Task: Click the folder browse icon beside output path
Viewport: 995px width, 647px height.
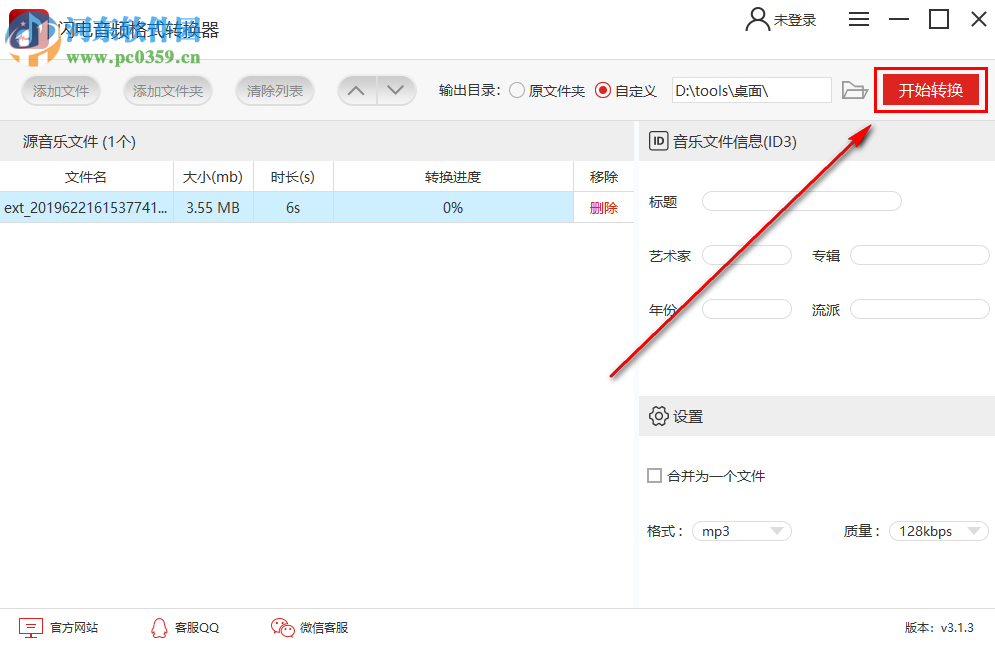Action: click(x=855, y=89)
